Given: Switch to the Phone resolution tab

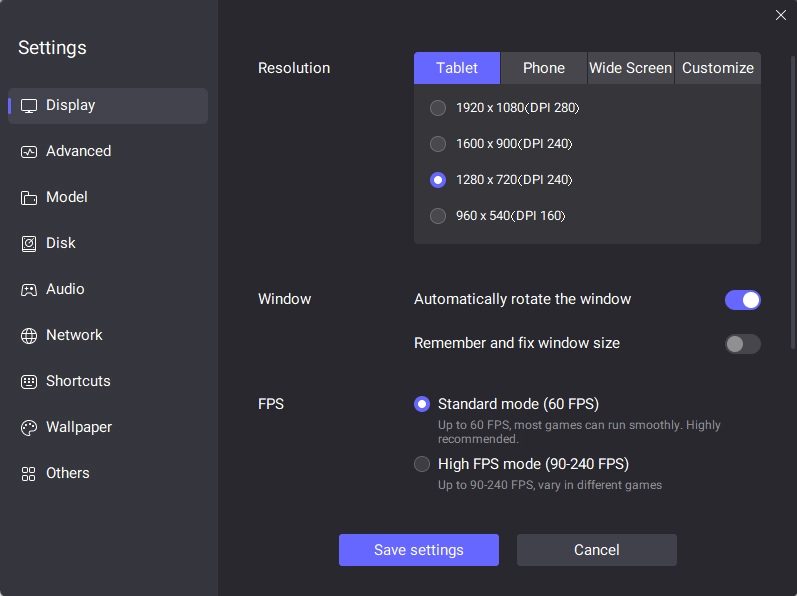Looking at the screenshot, I should (x=544, y=68).
